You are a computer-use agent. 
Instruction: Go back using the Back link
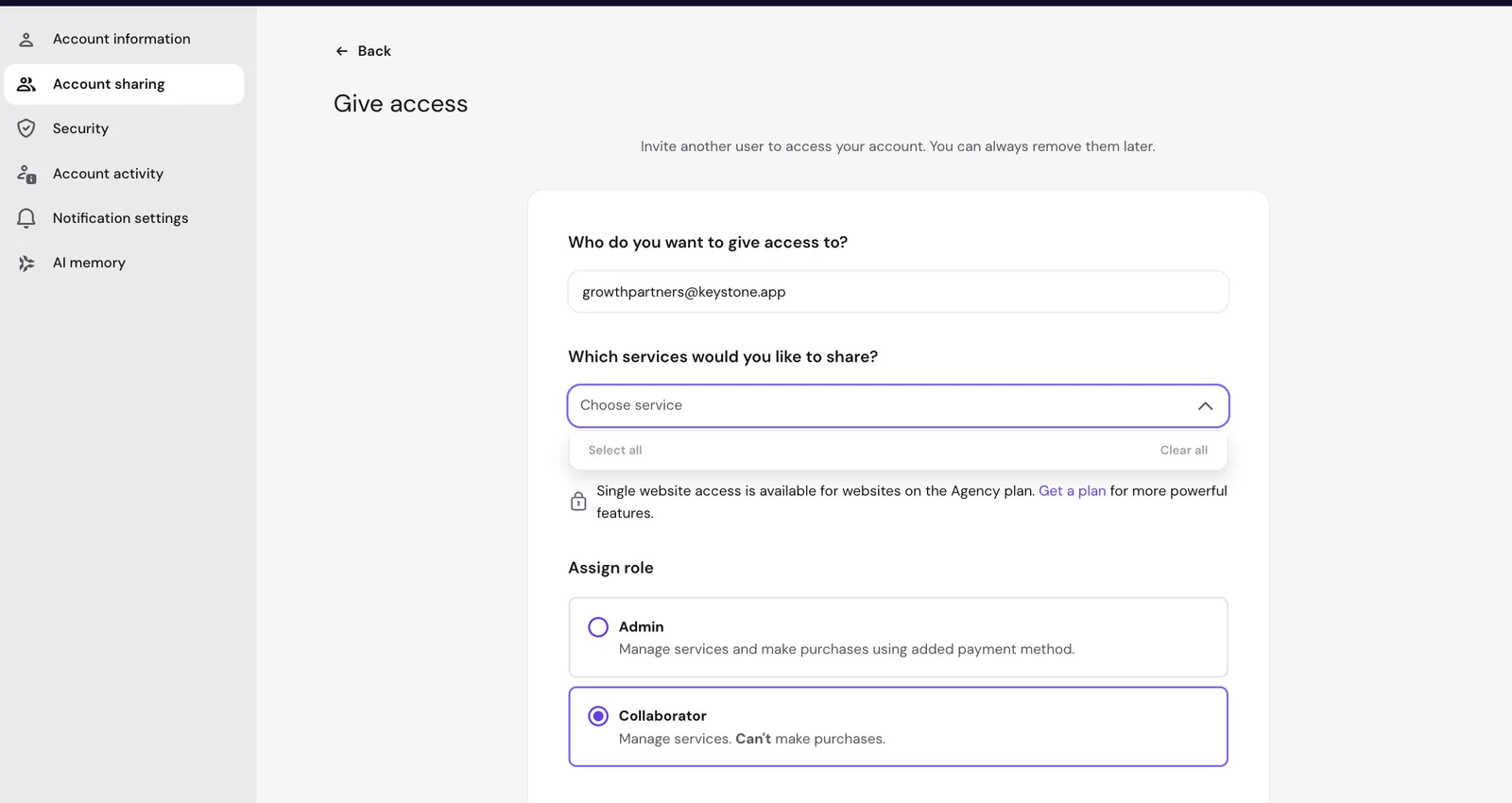[x=363, y=51]
